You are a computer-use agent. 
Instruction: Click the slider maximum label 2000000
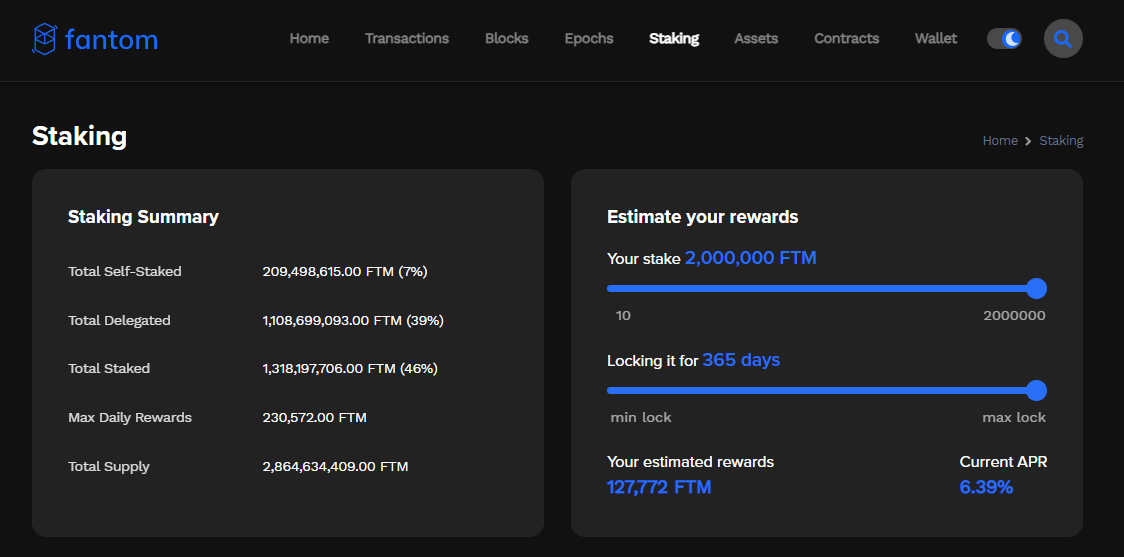pyautogui.click(x=1014, y=315)
